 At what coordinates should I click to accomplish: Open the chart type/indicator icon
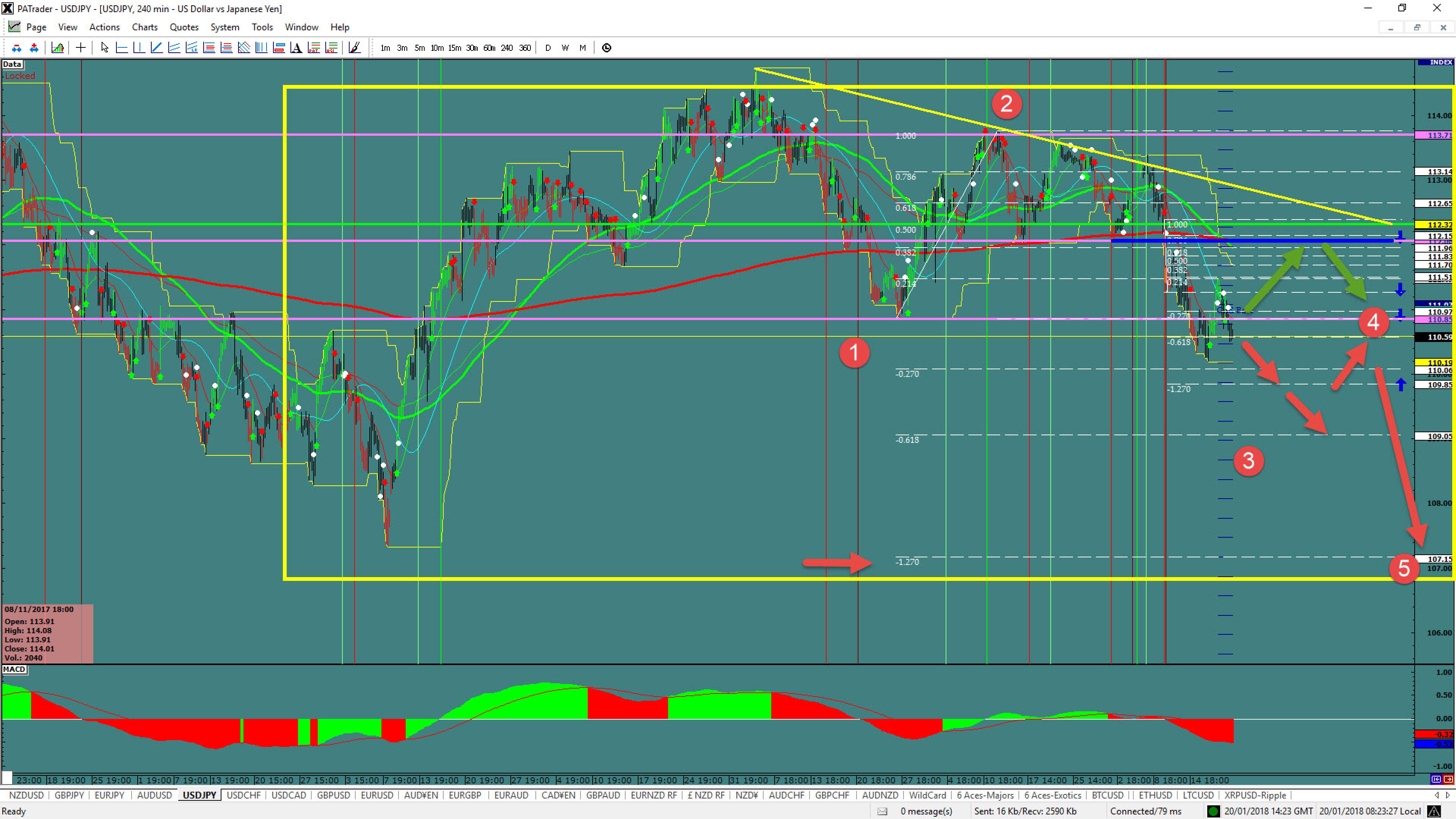click(58, 48)
